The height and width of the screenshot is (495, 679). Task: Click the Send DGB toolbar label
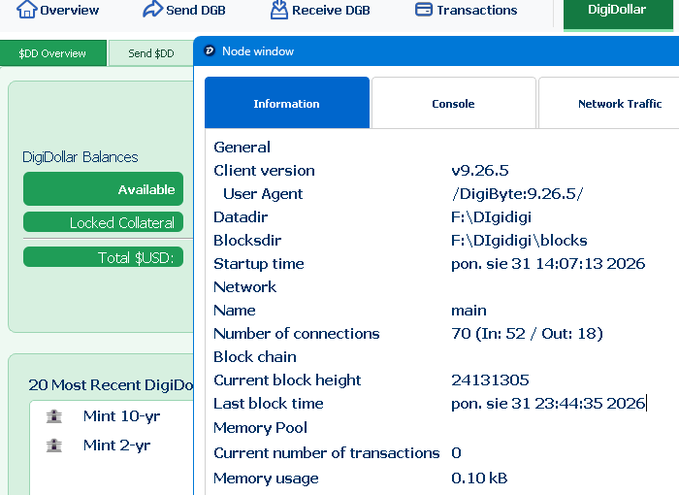pyautogui.click(x=196, y=10)
